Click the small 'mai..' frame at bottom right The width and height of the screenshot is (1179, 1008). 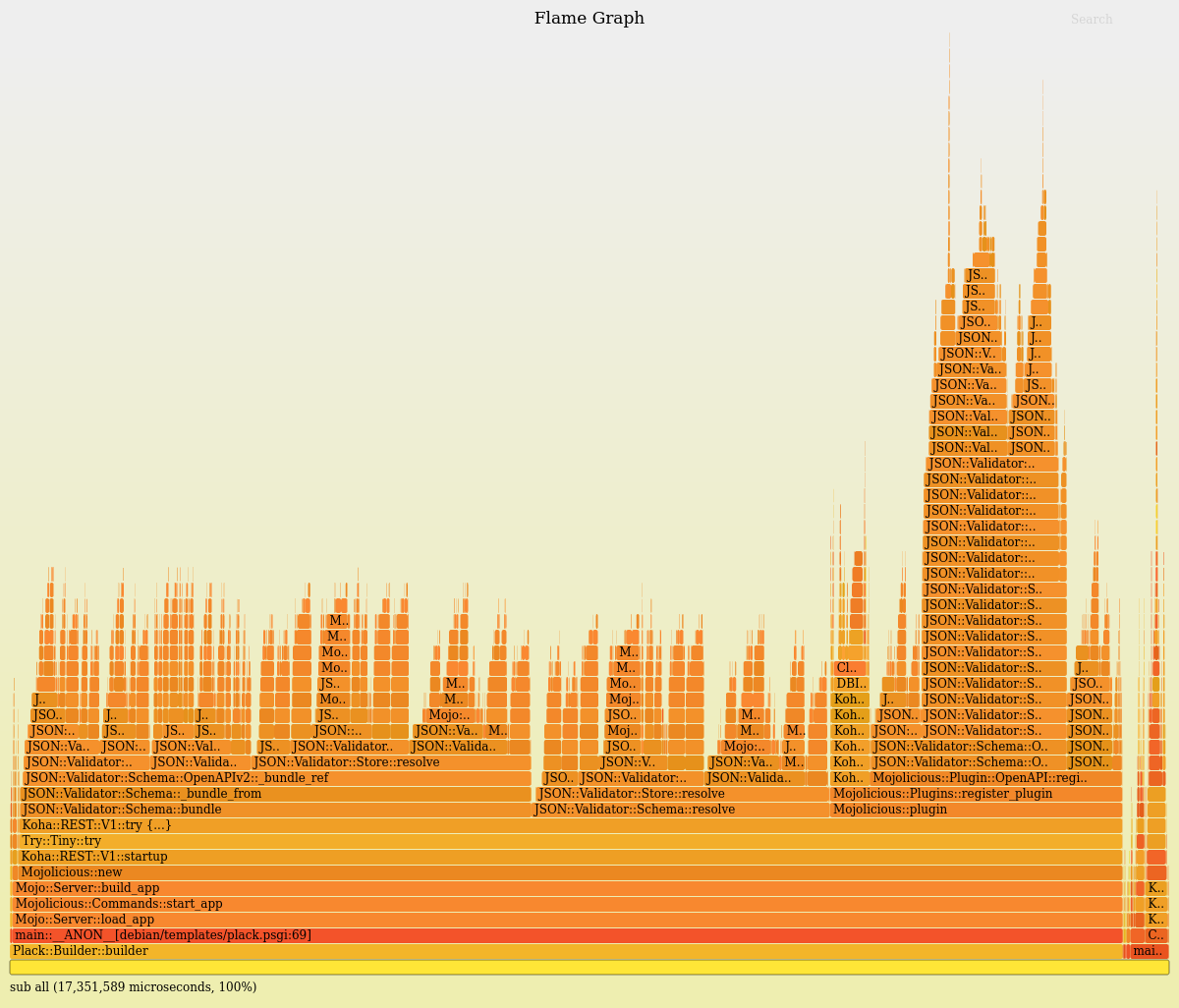pyautogui.click(x=1148, y=951)
